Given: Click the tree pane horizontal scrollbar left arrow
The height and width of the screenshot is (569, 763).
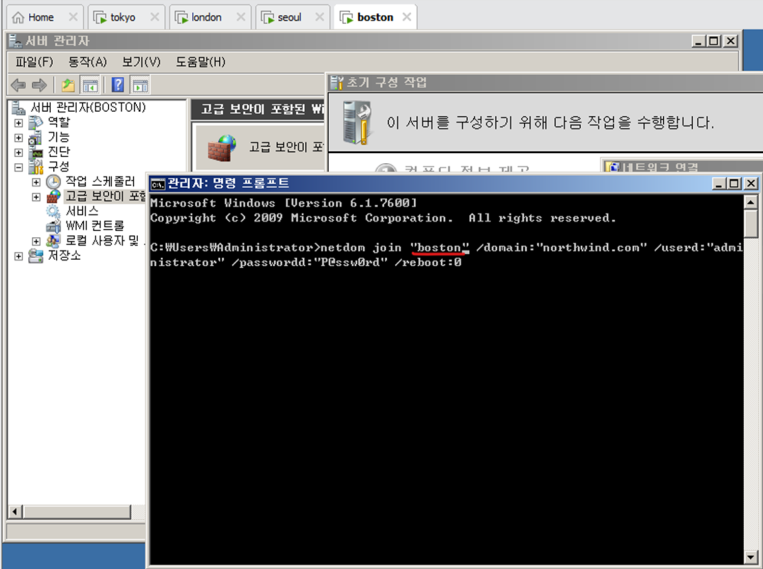Looking at the screenshot, I should tap(15, 512).
